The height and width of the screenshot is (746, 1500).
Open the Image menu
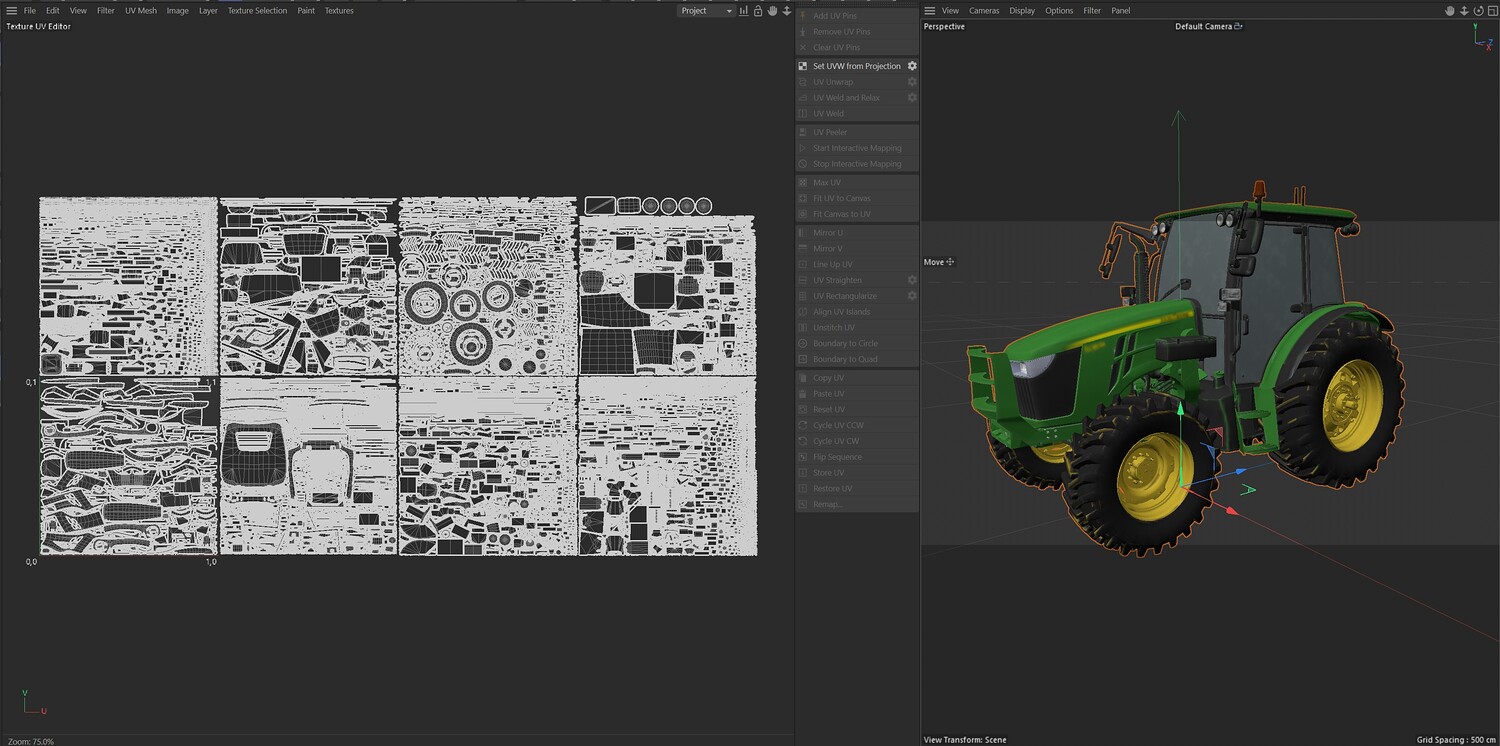click(178, 11)
